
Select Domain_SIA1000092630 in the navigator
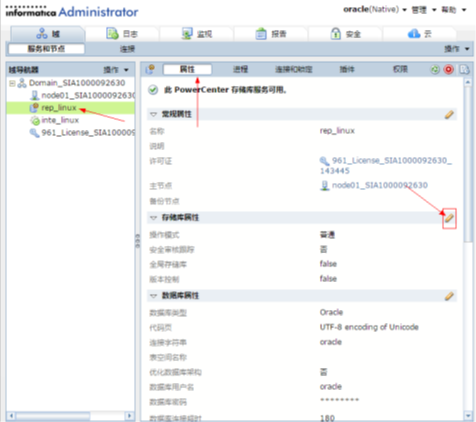(x=77, y=83)
